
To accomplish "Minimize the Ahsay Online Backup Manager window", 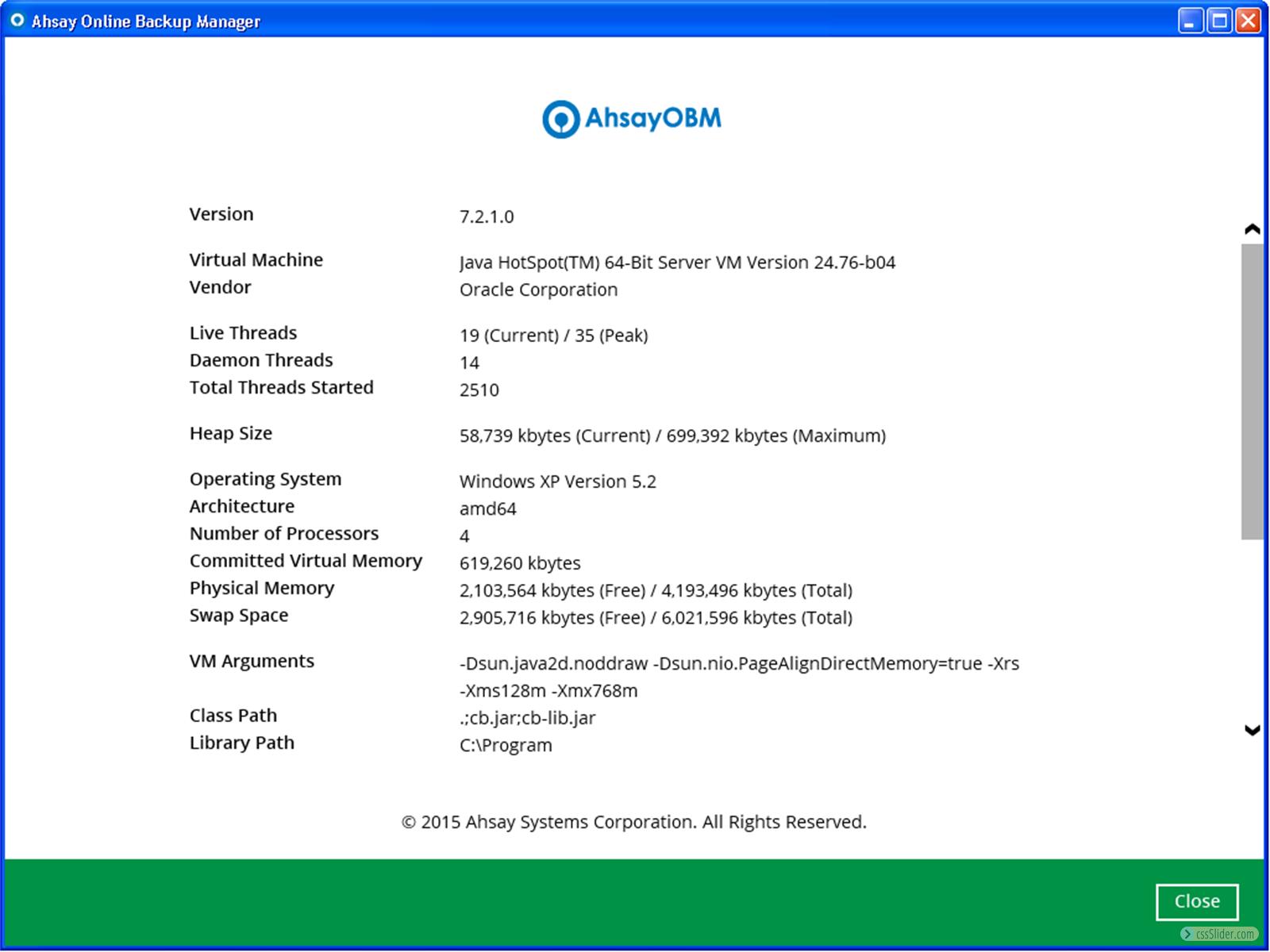I will click(x=1190, y=20).
